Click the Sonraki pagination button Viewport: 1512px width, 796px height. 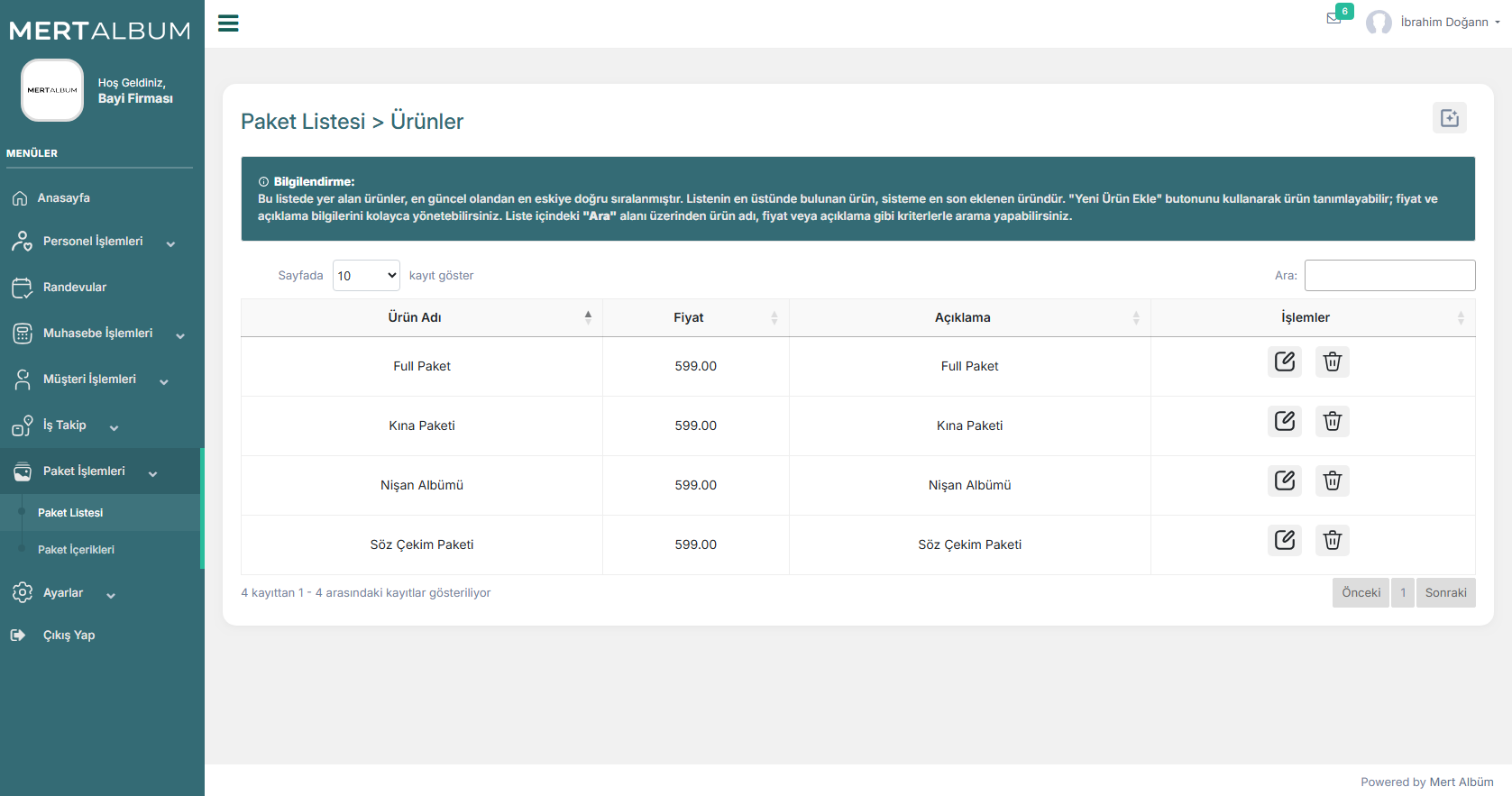pos(1445,593)
